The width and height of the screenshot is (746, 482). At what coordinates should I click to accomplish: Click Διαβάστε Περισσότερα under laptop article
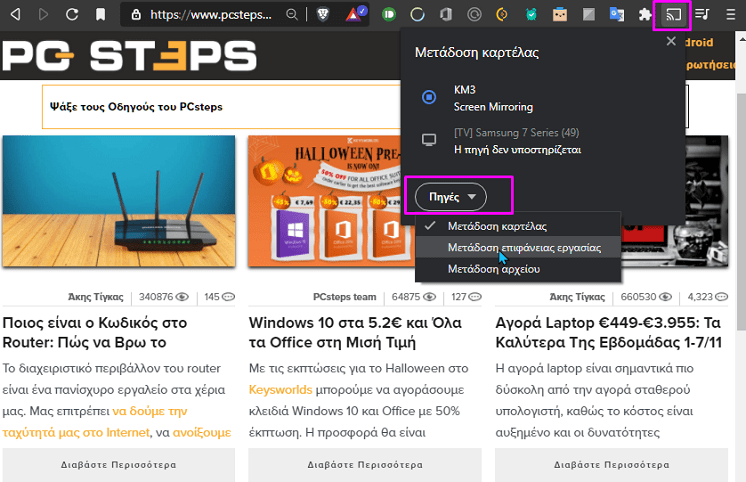611,465
